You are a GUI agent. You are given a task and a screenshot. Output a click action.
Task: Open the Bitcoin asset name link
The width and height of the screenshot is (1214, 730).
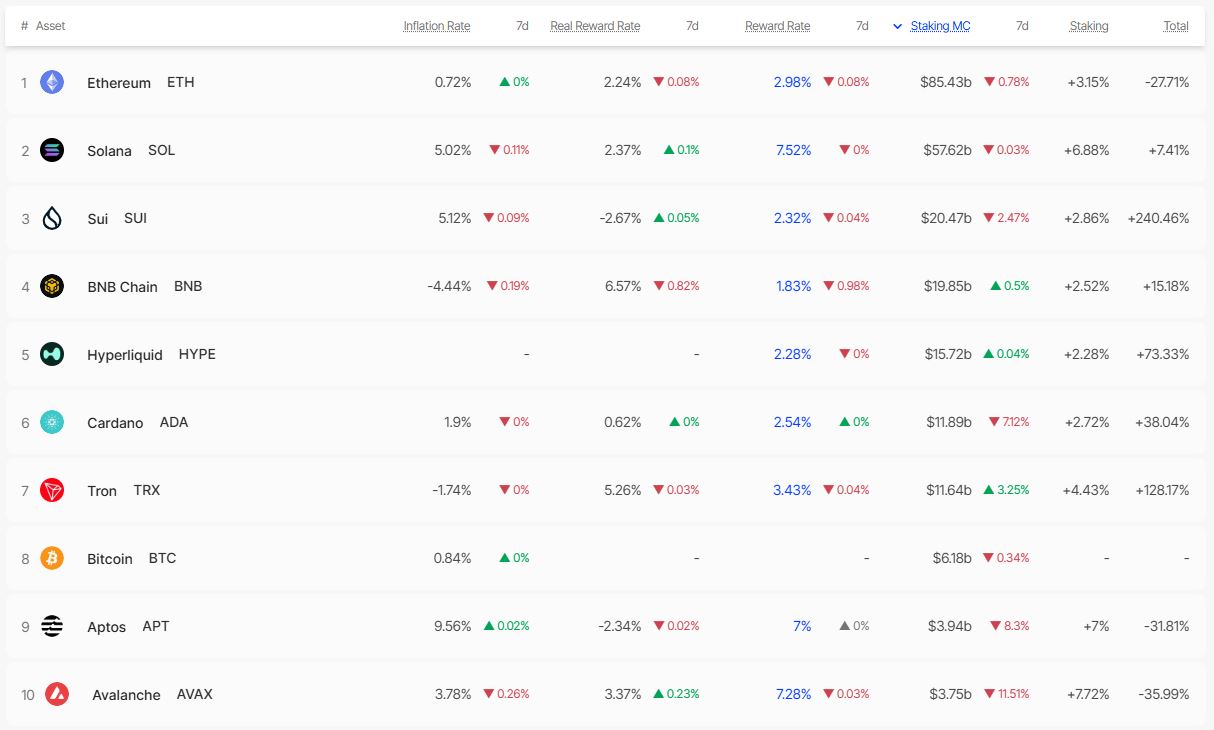[110, 559]
